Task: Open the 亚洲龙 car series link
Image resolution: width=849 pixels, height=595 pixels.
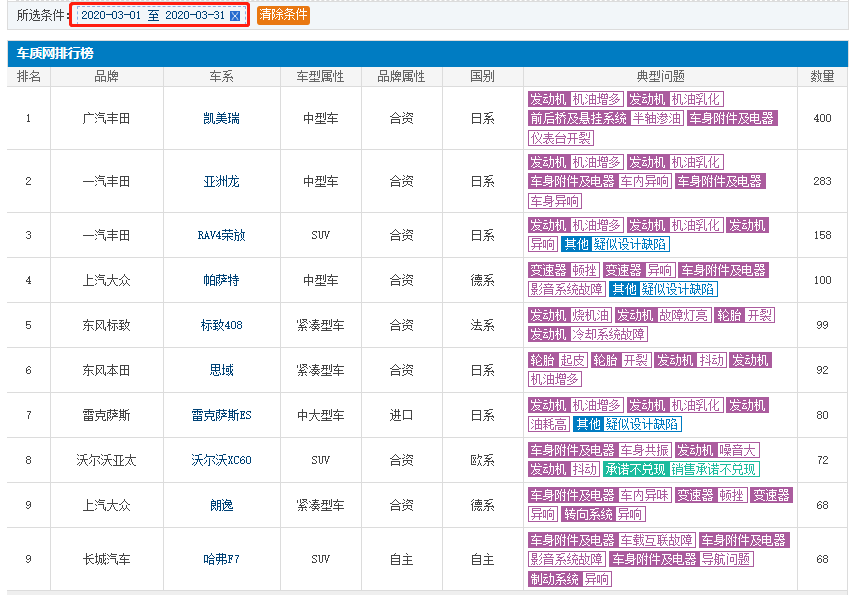Action: coord(221,181)
